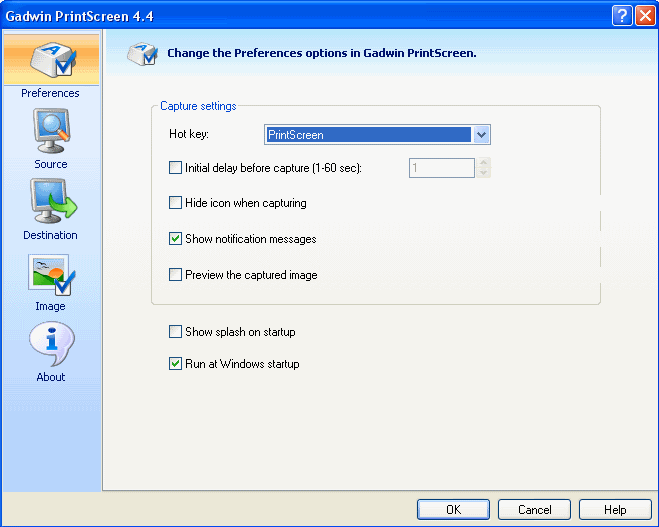Enable Show splash on startup
The width and height of the screenshot is (659, 527).
click(175, 332)
